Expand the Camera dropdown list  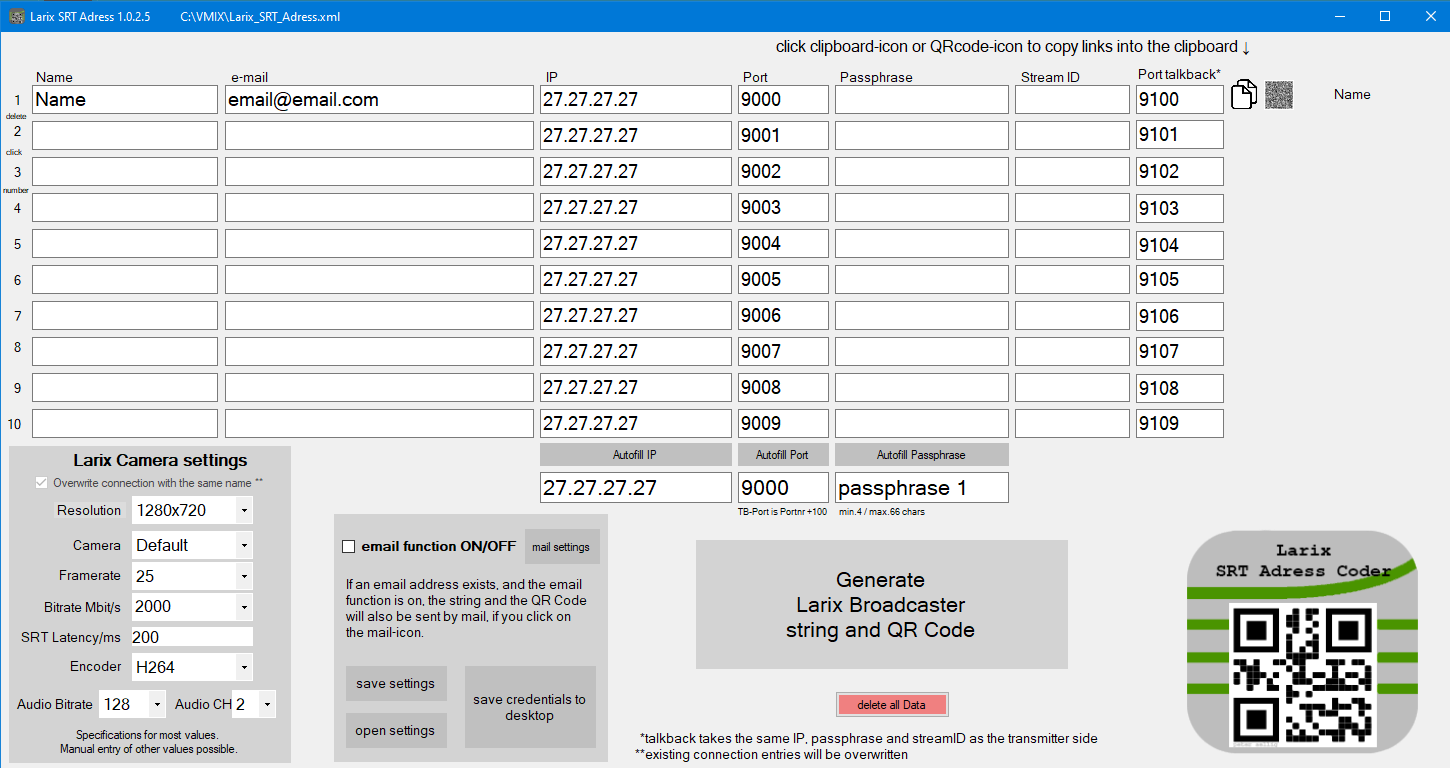[x=244, y=545]
